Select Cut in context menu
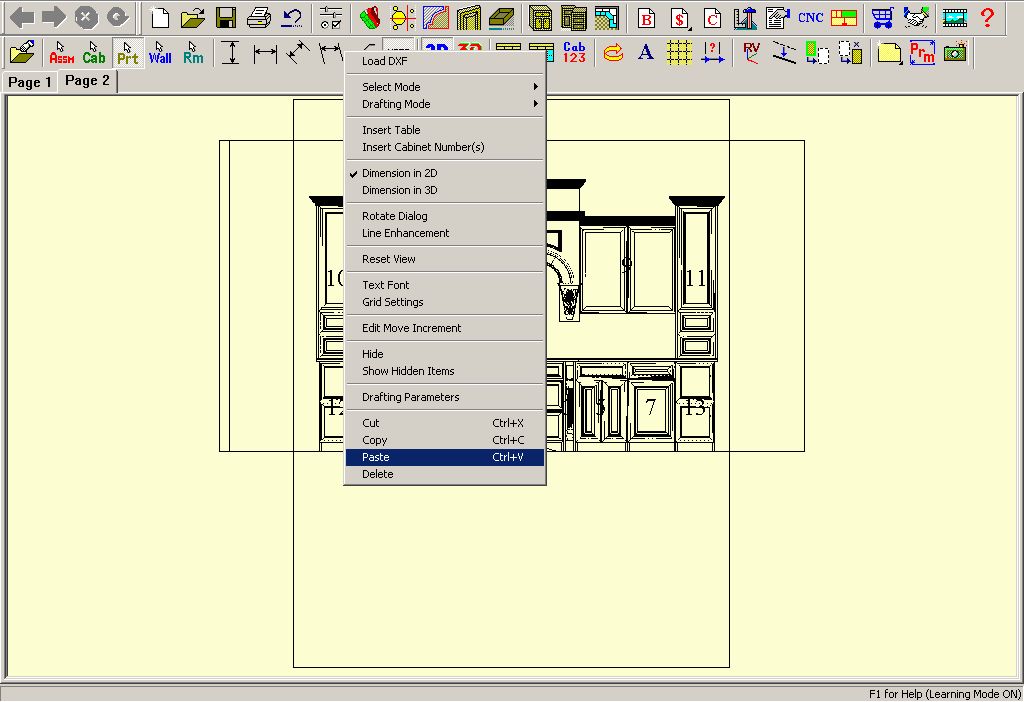Viewport: 1024px width, 702px height. point(445,423)
